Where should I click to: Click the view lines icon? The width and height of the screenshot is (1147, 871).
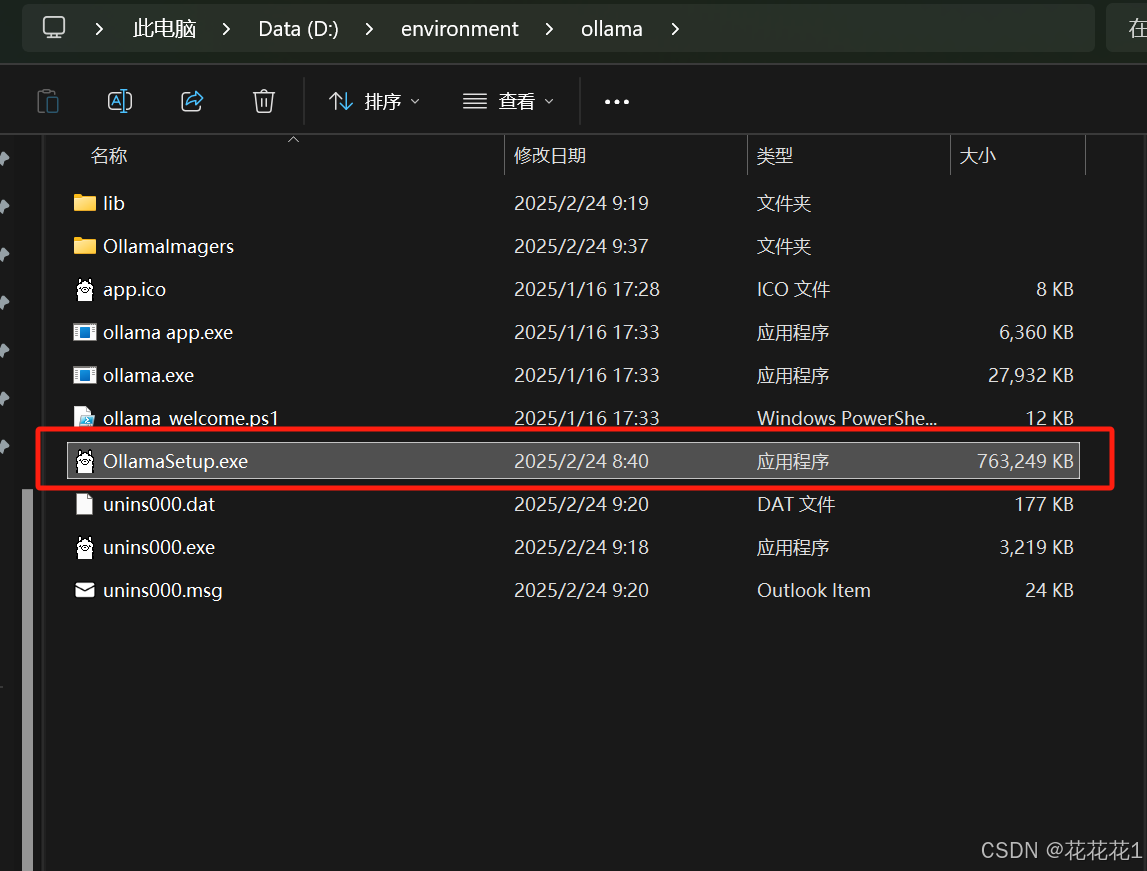475,101
